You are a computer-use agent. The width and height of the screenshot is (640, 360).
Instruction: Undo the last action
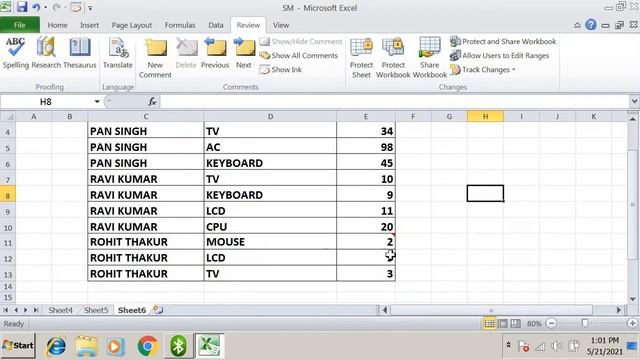point(36,7)
